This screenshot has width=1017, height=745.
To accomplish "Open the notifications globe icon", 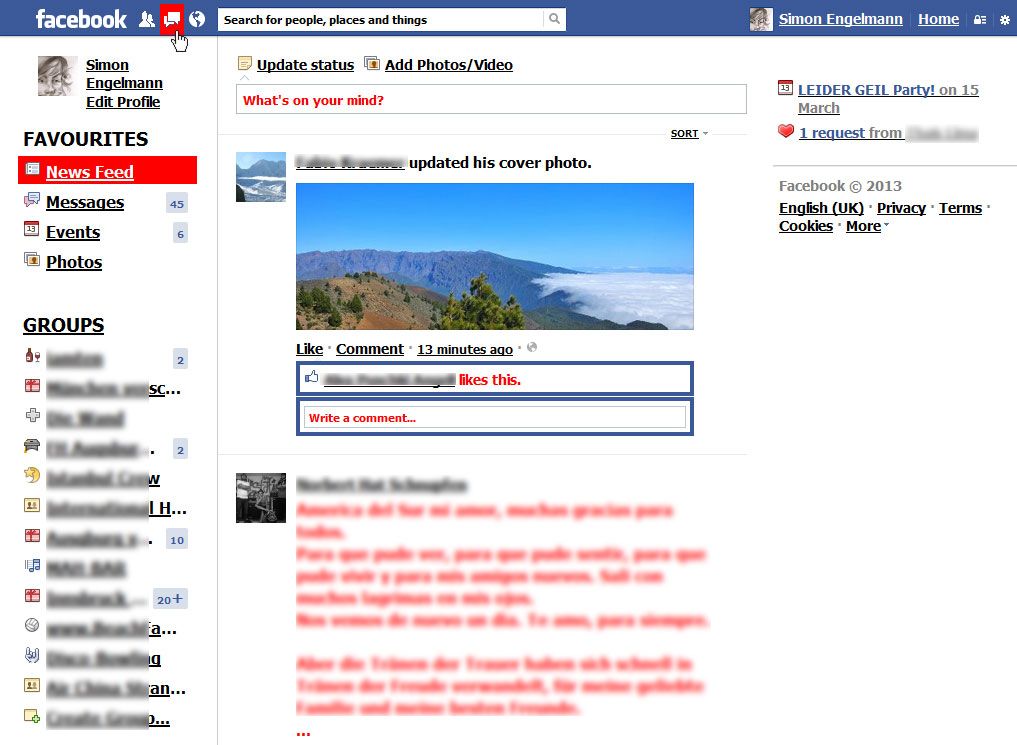I will (196, 18).
